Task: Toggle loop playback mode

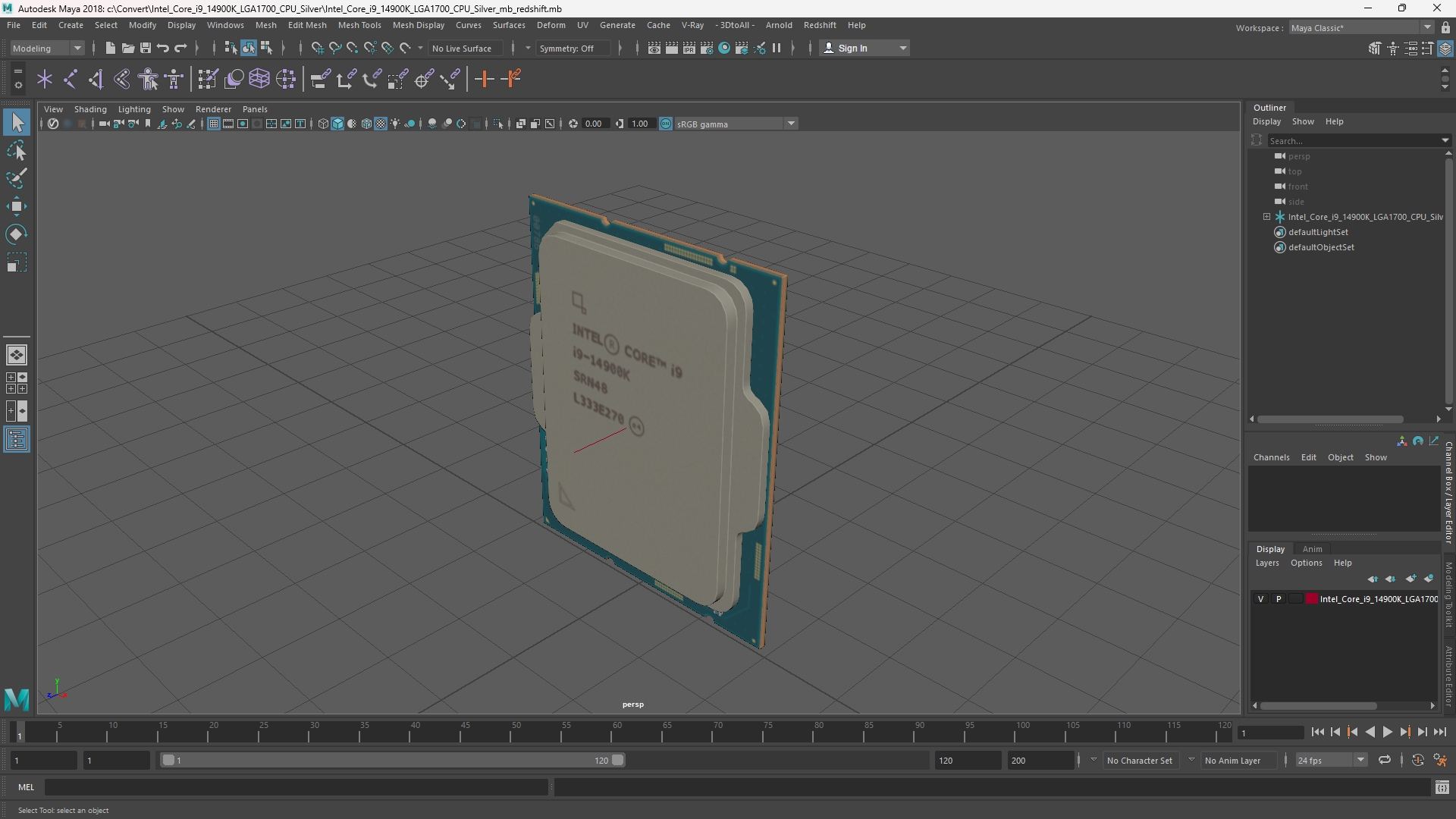Action: pos(1385,760)
